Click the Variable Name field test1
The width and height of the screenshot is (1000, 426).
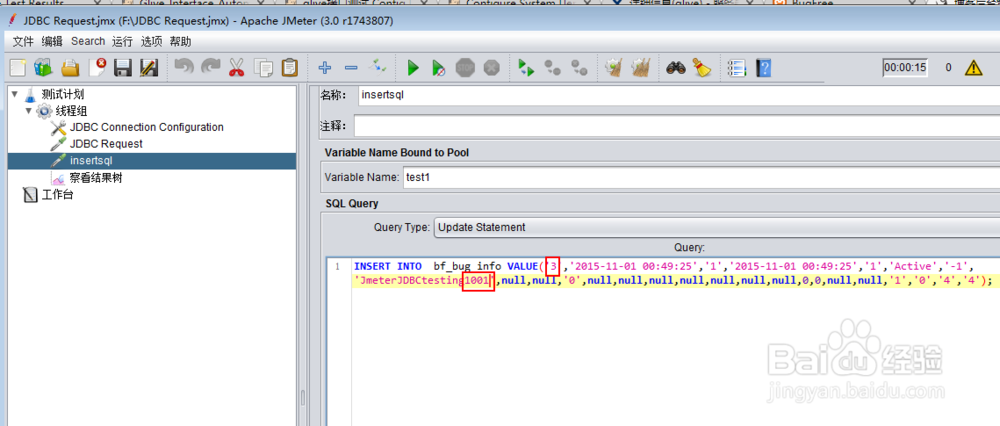[701, 177]
